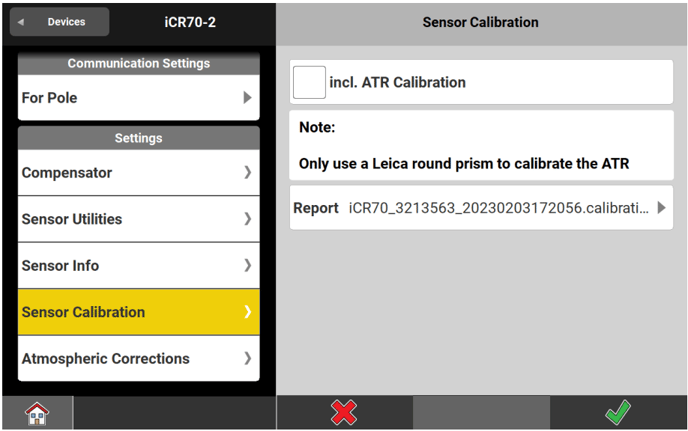Tap the chevron on Sensor Info row

coord(247,266)
